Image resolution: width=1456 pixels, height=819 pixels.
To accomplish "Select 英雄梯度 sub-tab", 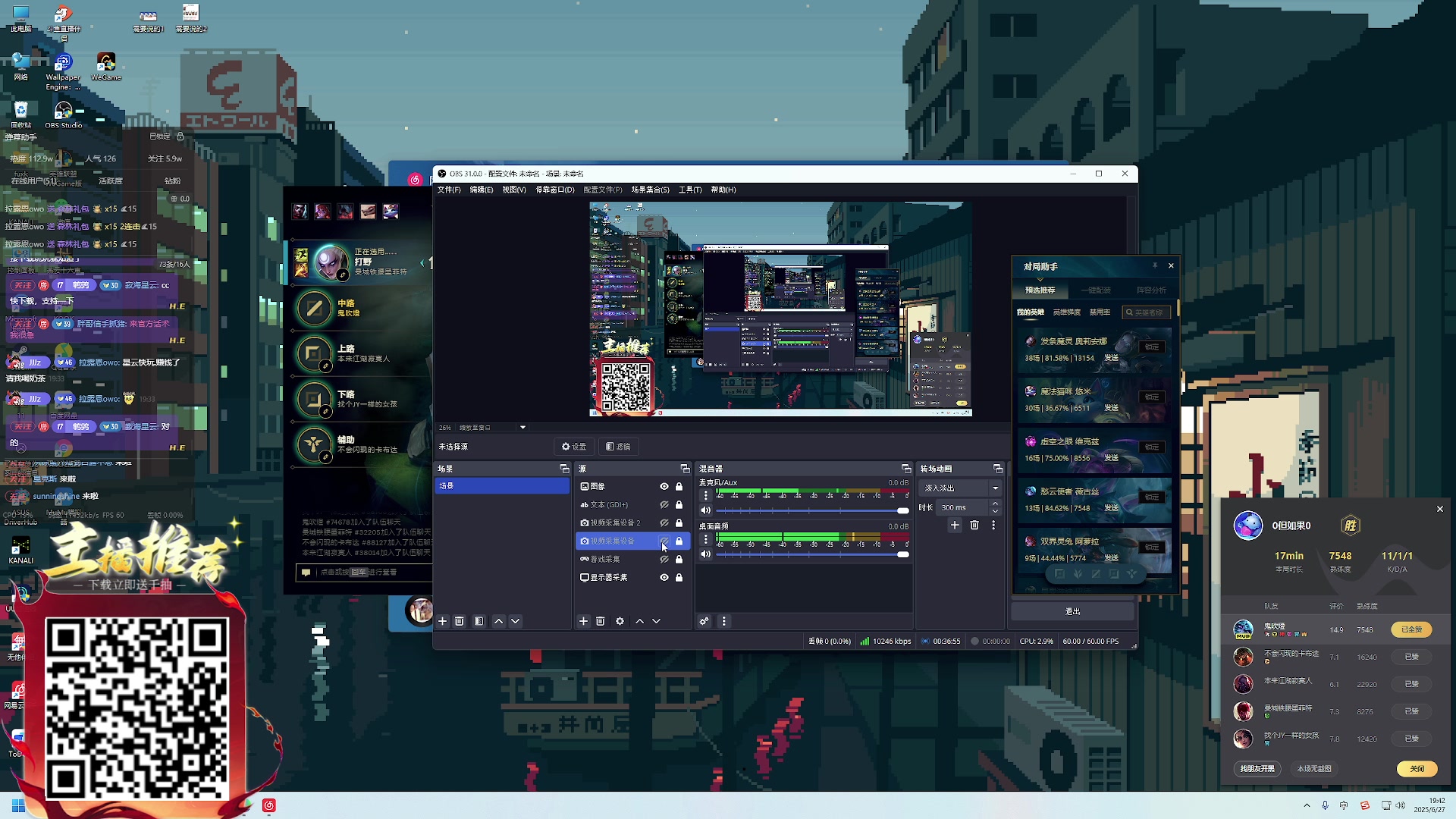I will coord(1067,312).
